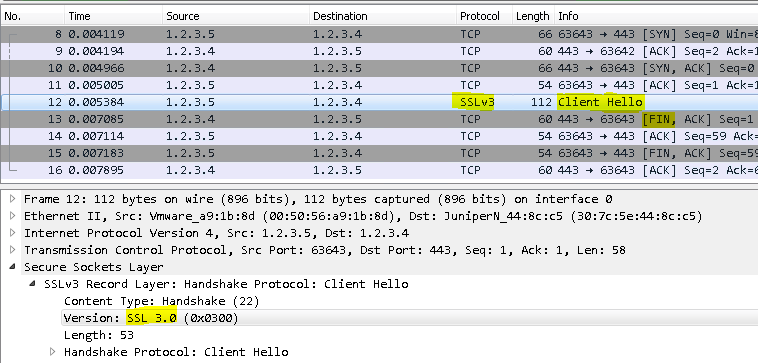Select packet 14 row at time 0.007114

[379, 136]
